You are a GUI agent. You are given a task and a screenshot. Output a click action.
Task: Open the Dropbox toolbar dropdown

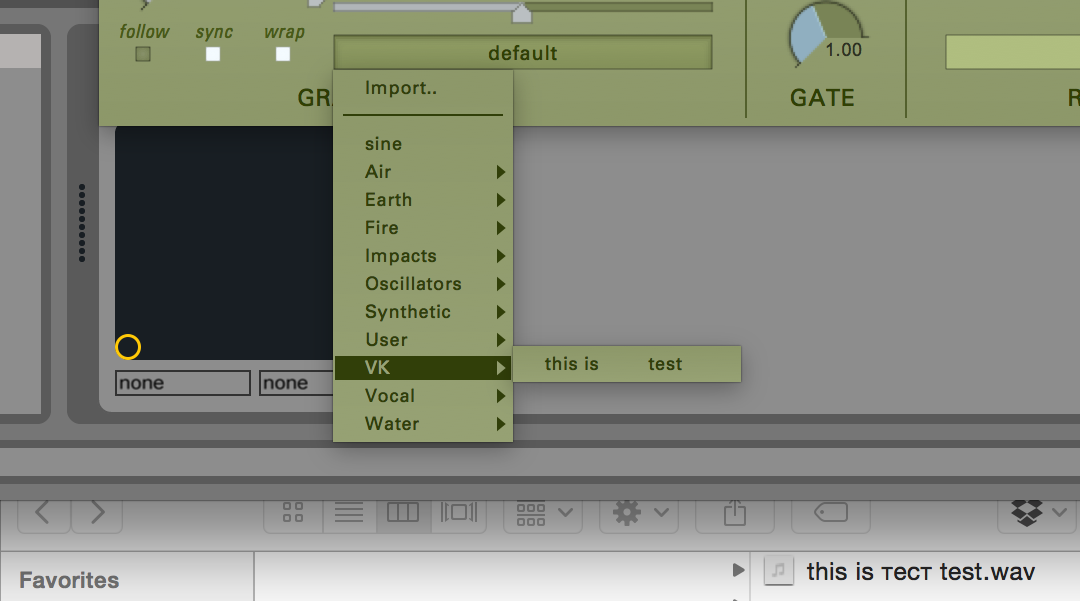1037,513
